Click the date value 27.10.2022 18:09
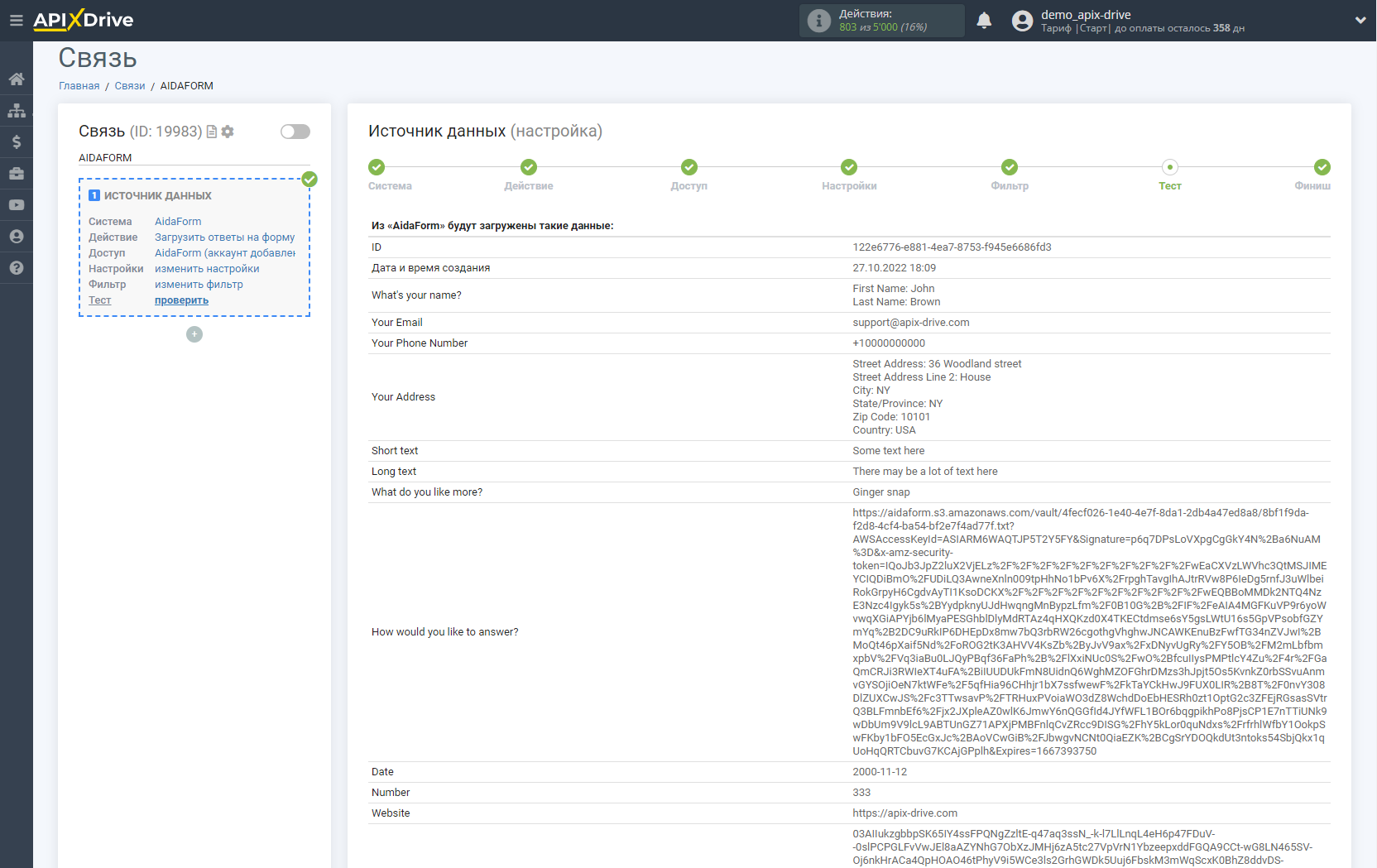Viewport: 1377px width, 868px height. tap(895, 268)
